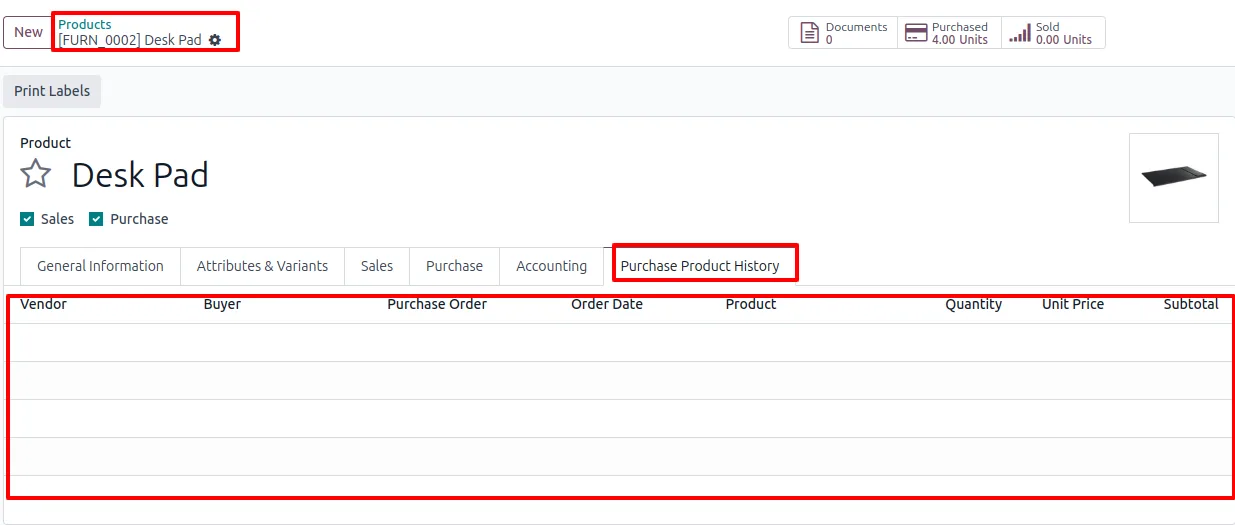The image size is (1235, 525).
Task: Sort by the Order Date column header
Action: (607, 304)
